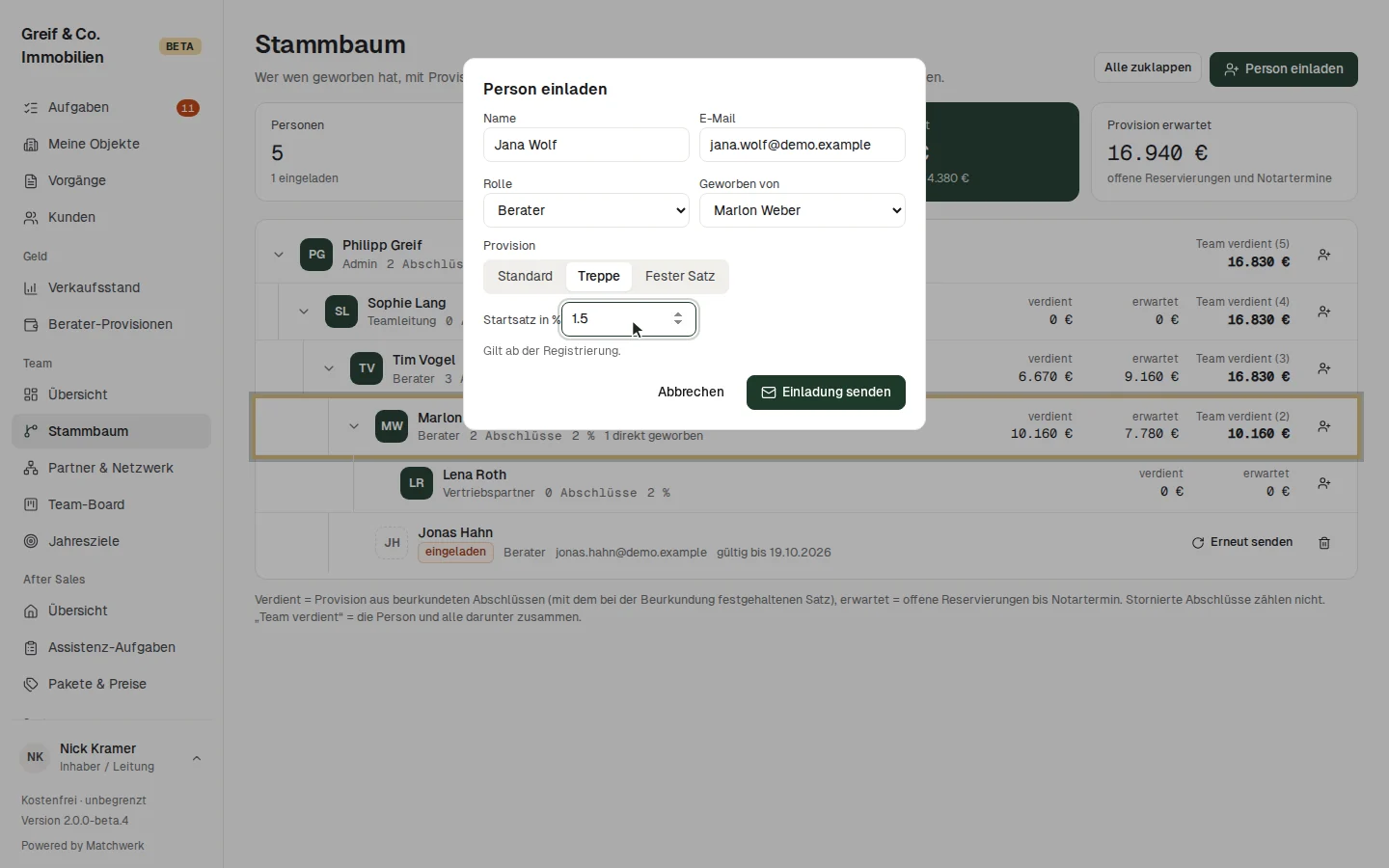Go to Vorgänge in sidebar
This screenshot has width=1389, height=868.
tap(111, 180)
